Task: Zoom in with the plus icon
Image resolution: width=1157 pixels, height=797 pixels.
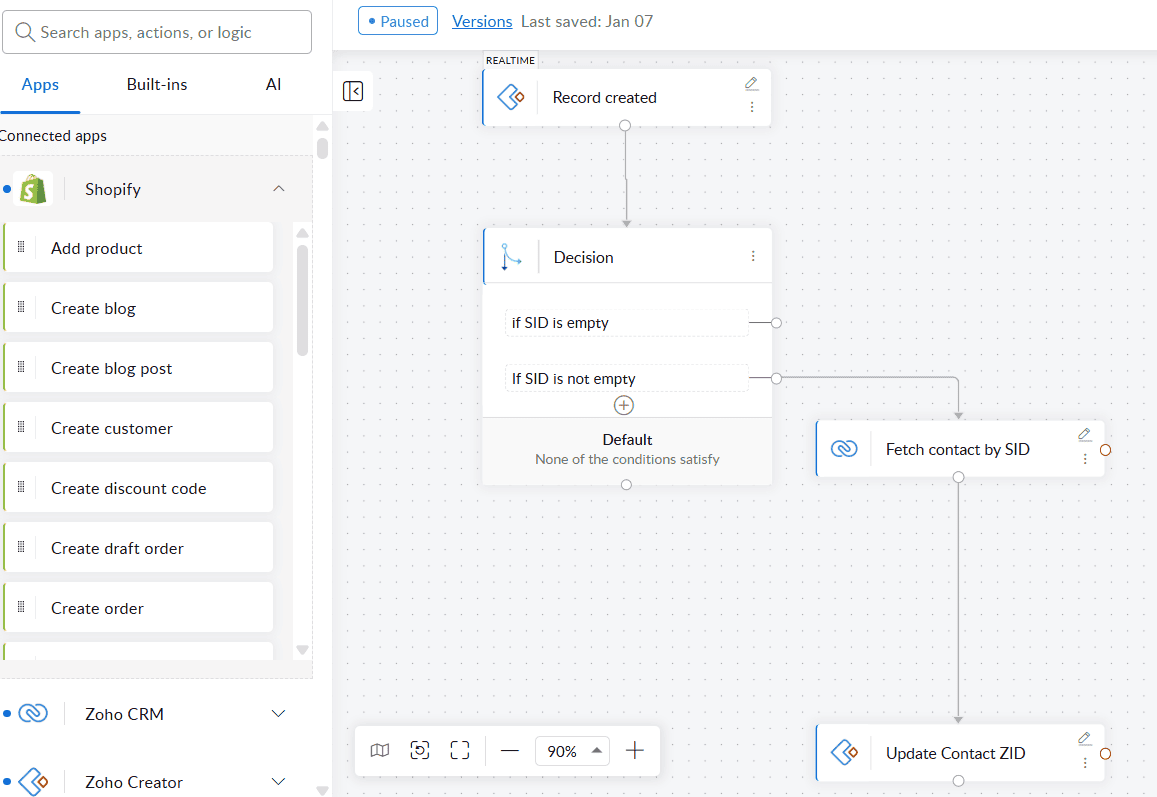Action: 635,751
